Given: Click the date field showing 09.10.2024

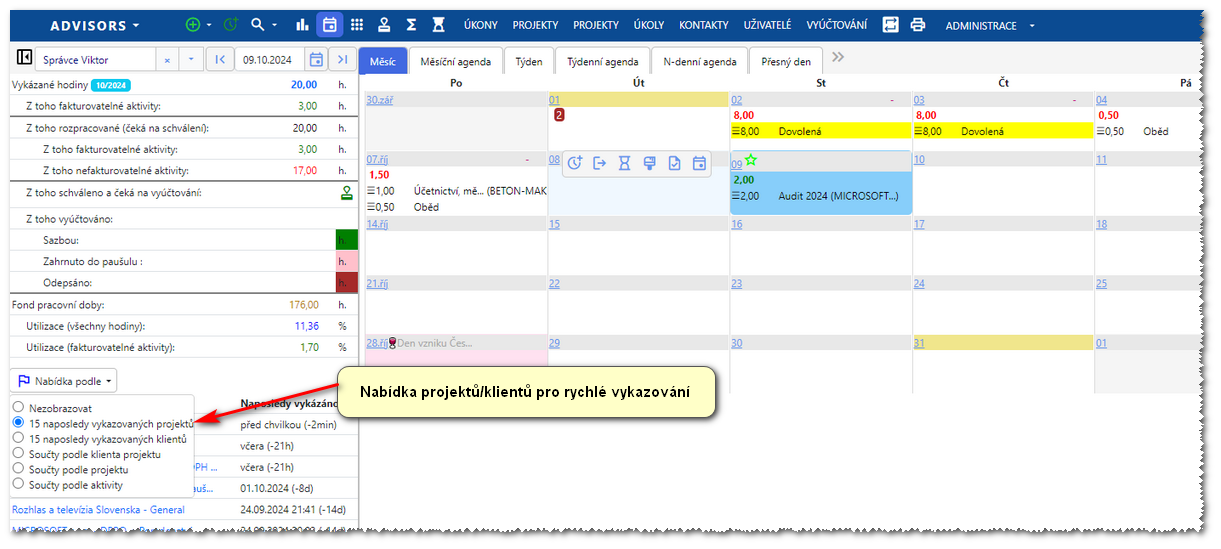Looking at the screenshot, I should pyautogui.click(x=271, y=60).
